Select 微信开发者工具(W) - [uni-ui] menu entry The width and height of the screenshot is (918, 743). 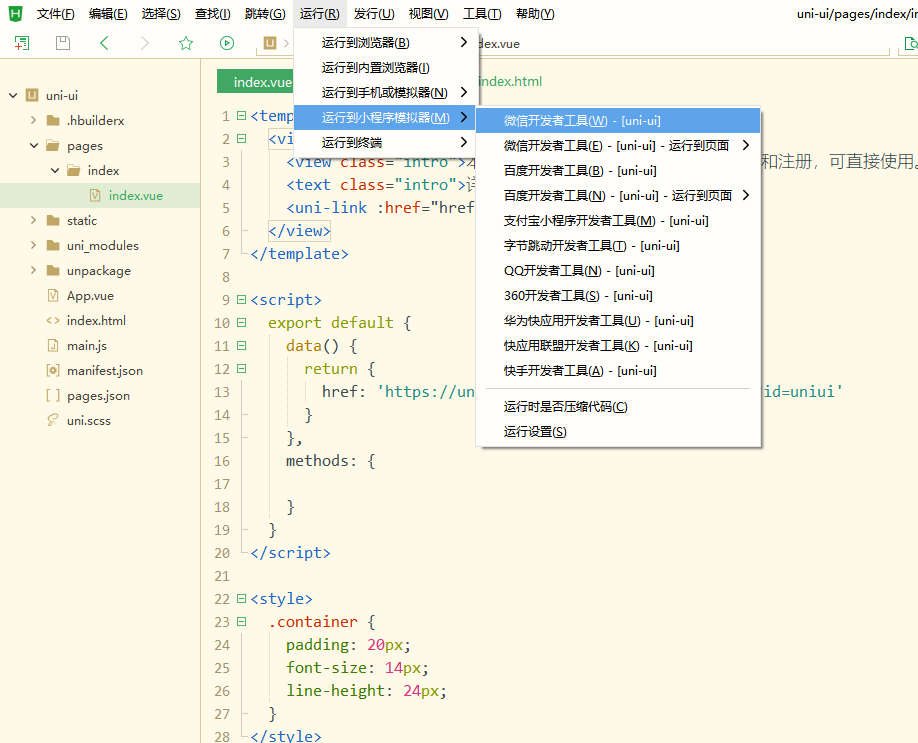click(582, 121)
